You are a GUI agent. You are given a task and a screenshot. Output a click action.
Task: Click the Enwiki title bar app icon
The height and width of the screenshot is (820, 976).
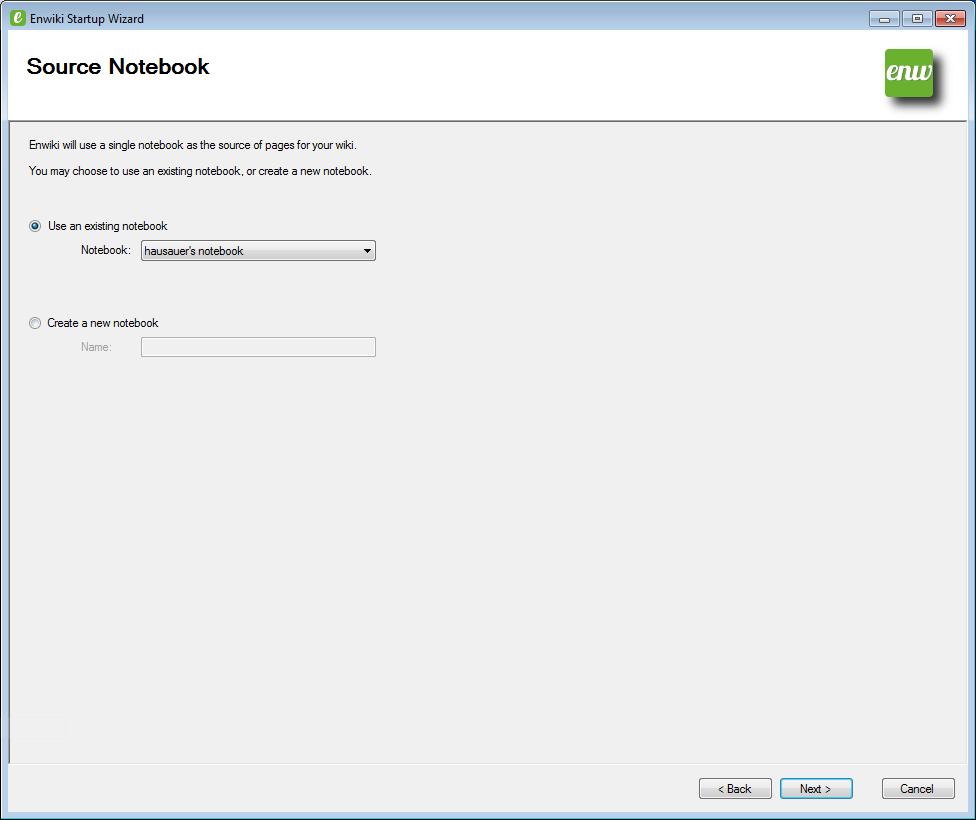[18, 18]
